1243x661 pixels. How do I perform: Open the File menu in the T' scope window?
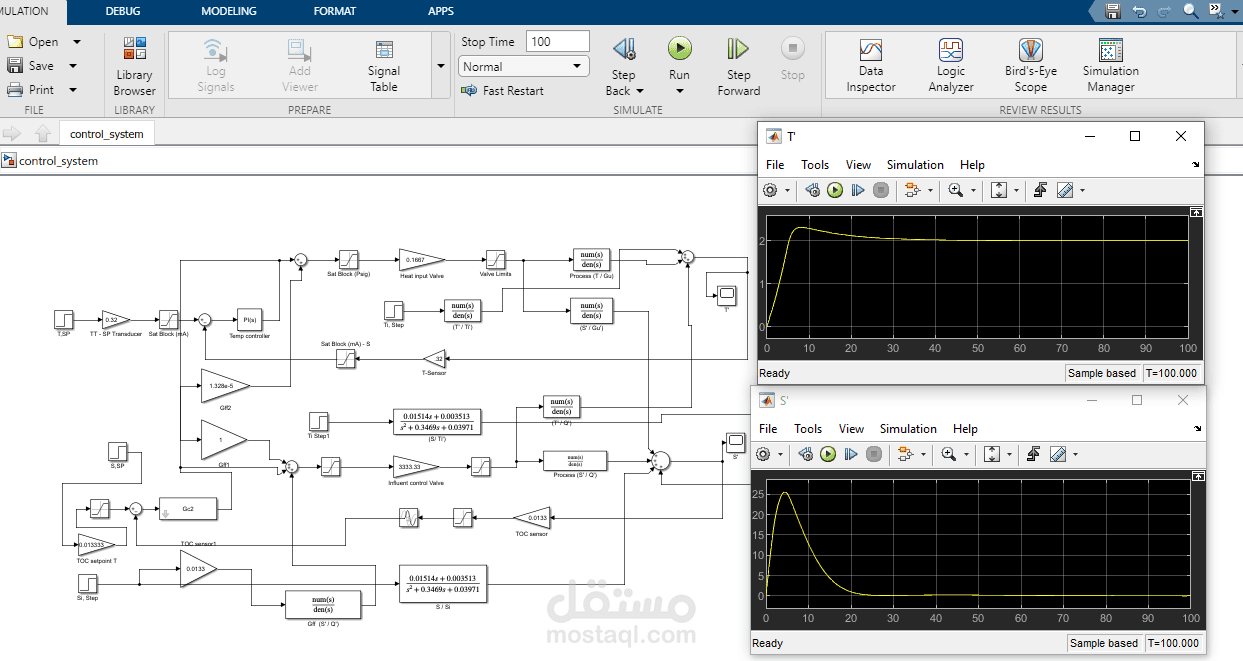[775, 165]
